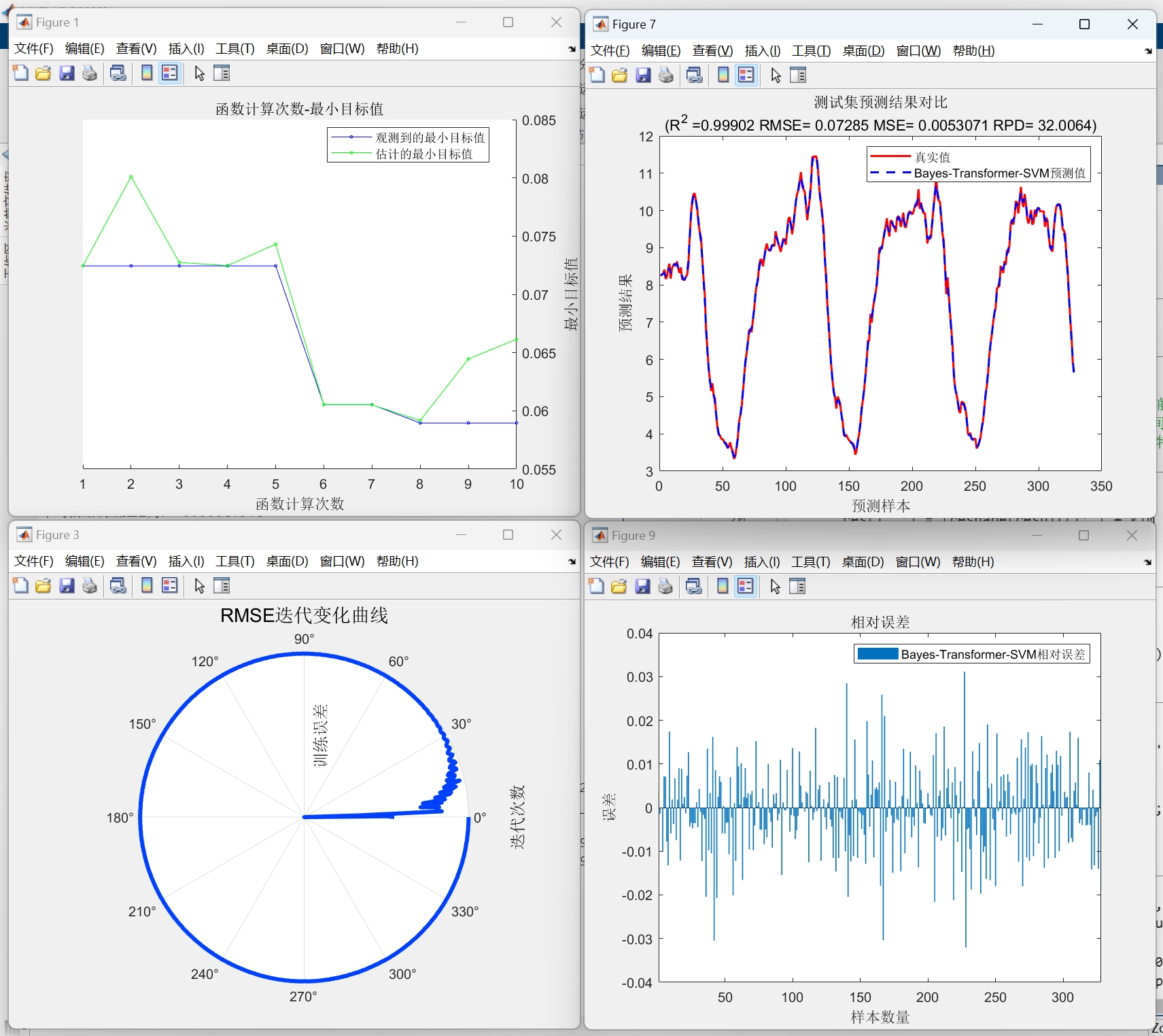Click New Figure icon in Figure 7 toolbar

(597, 75)
